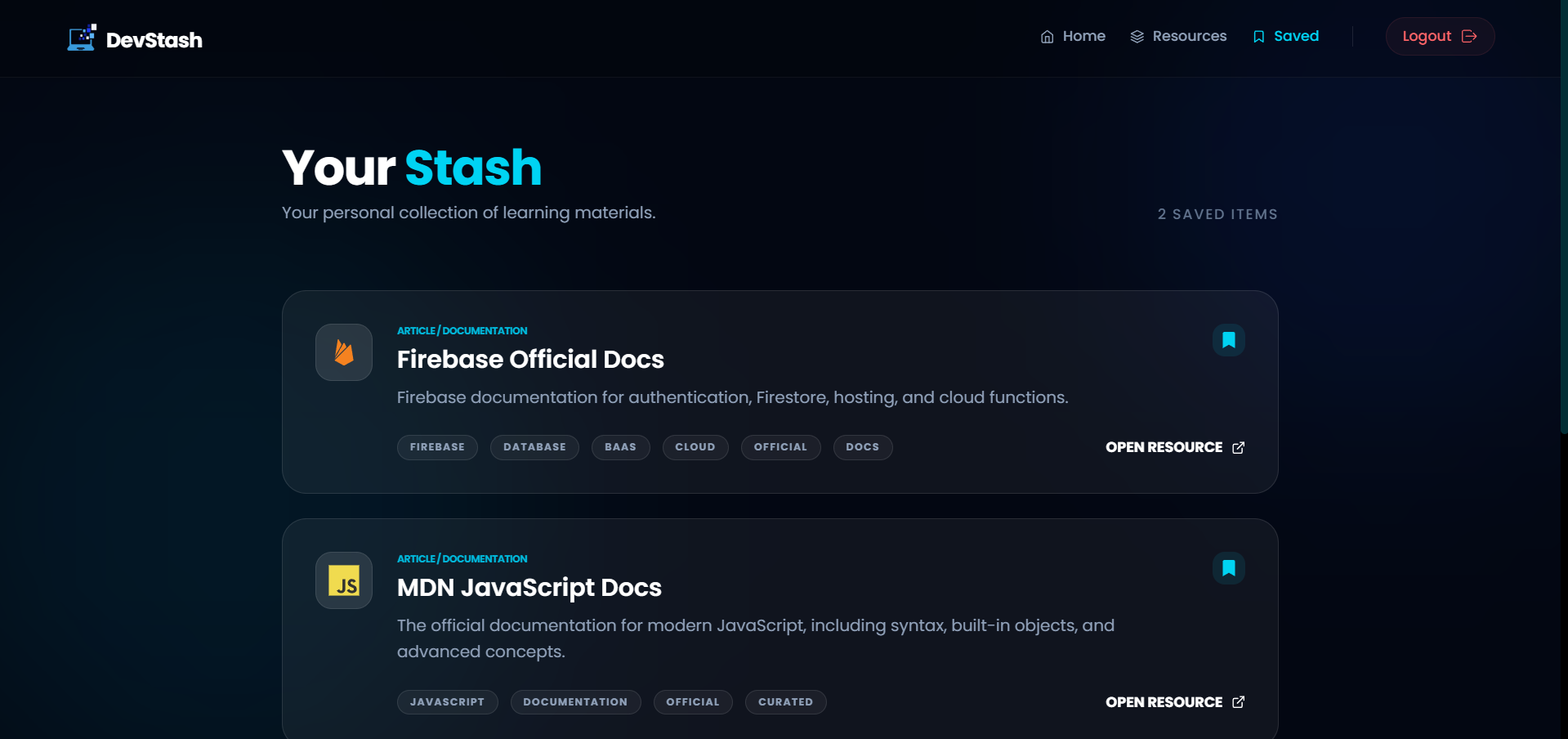1568x739 pixels.
Task: Click external-link icon beside Firebase's Open Resource
Action: click(1238, 447)
